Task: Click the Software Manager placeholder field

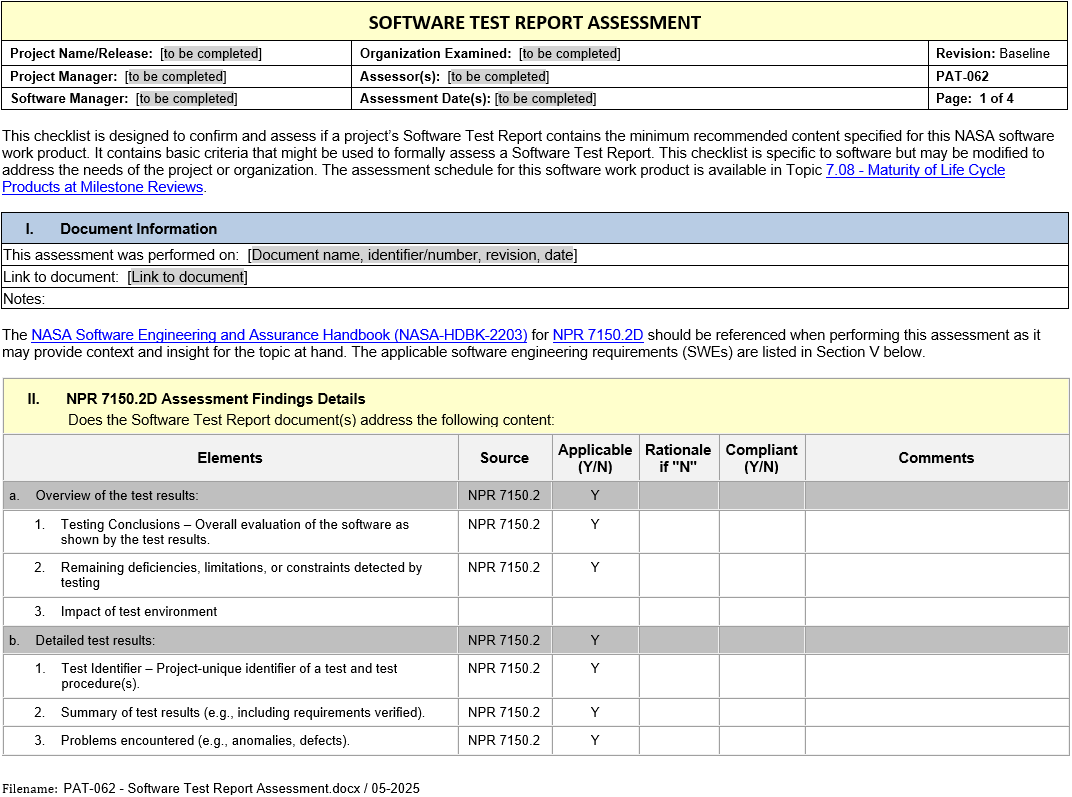Action: pyautogui.click(x=186, y=99)
